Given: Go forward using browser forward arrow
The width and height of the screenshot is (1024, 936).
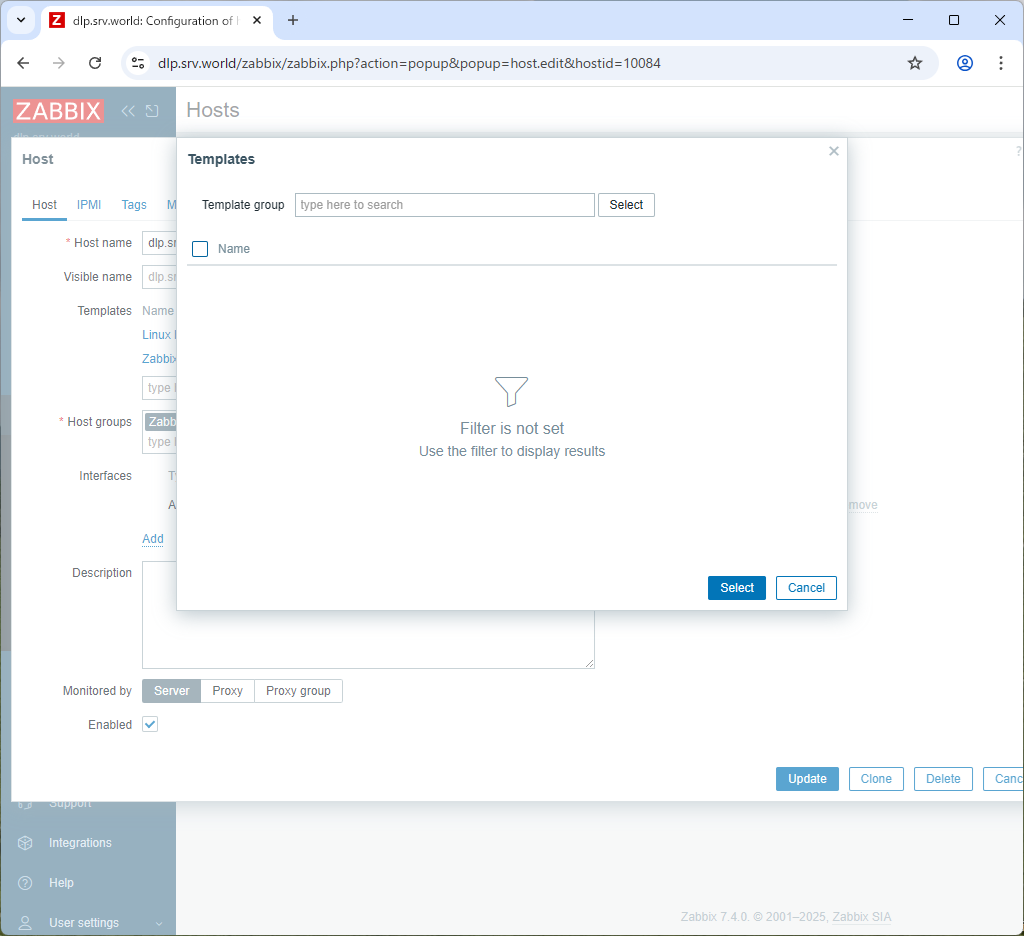Looking at the screenshot, I should click(x=59, y=63).
